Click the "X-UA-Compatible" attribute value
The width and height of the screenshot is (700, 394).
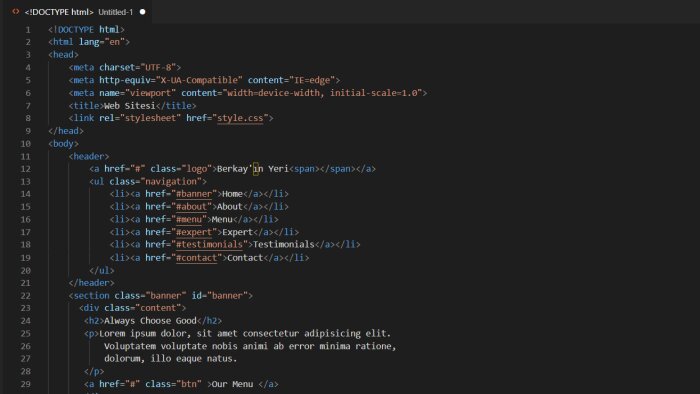click(199, 80)
